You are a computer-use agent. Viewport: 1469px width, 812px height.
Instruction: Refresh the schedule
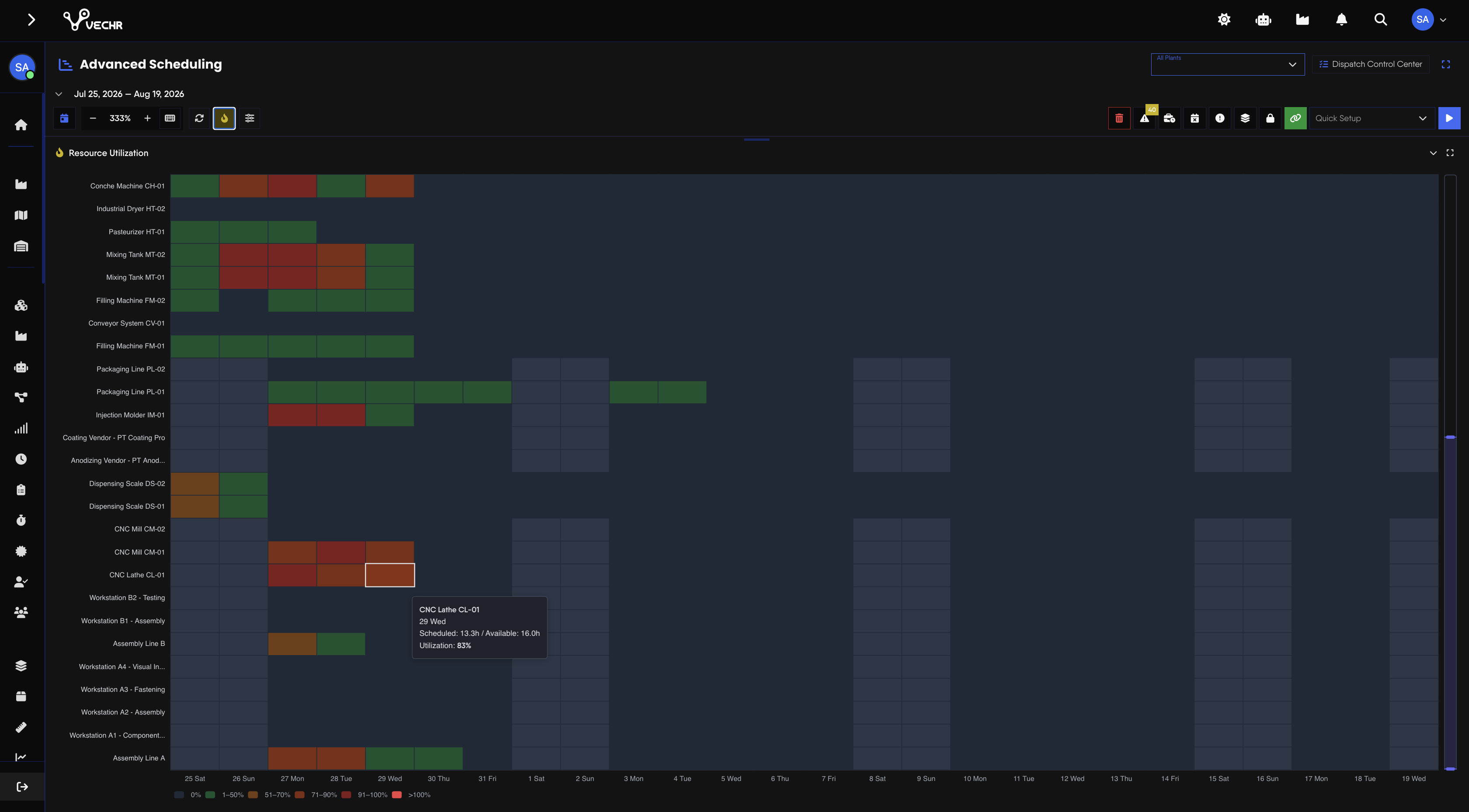point(199,118)
